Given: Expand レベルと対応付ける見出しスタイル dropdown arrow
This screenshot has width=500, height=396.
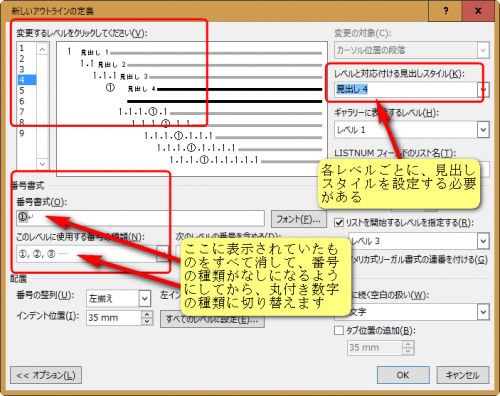Looking at the screenshot, I should 483,90.
